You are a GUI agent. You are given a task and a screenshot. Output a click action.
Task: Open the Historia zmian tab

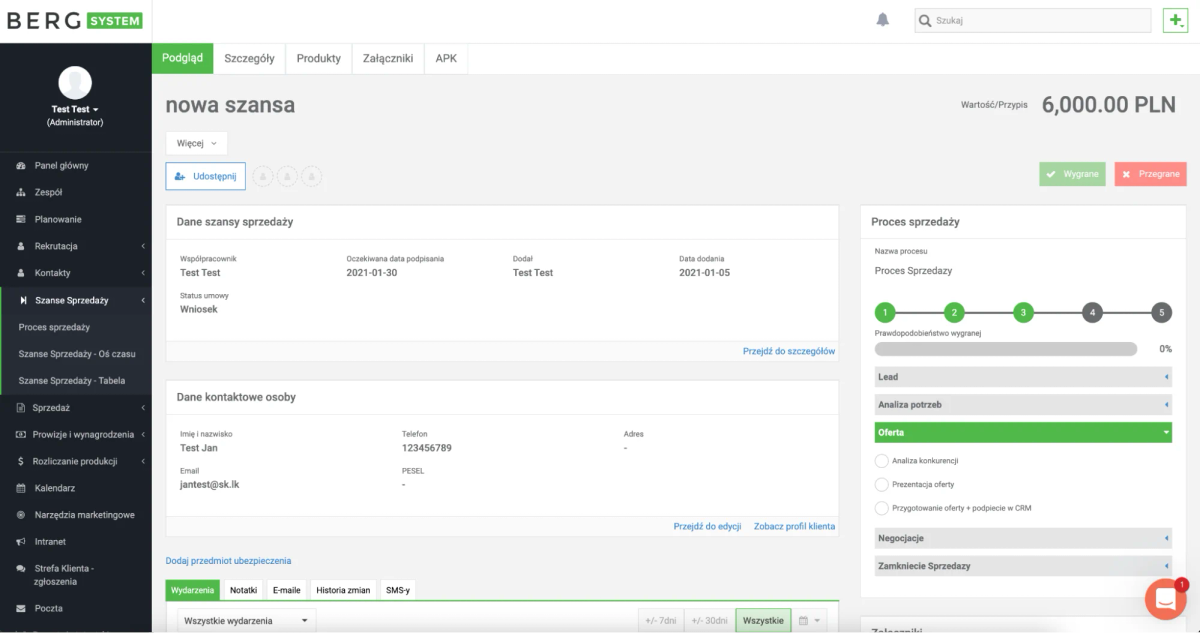coord(344,590)
